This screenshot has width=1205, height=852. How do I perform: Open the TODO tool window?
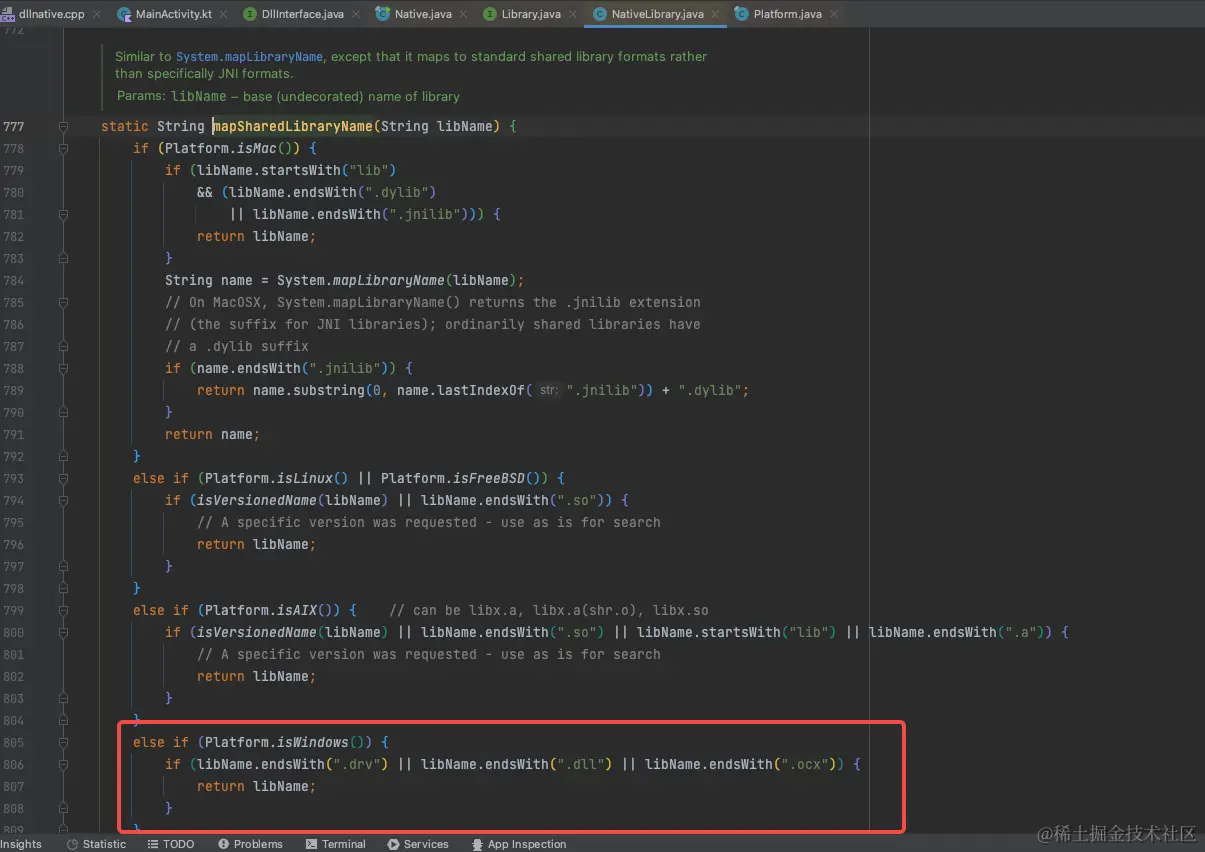coord(171,844)
